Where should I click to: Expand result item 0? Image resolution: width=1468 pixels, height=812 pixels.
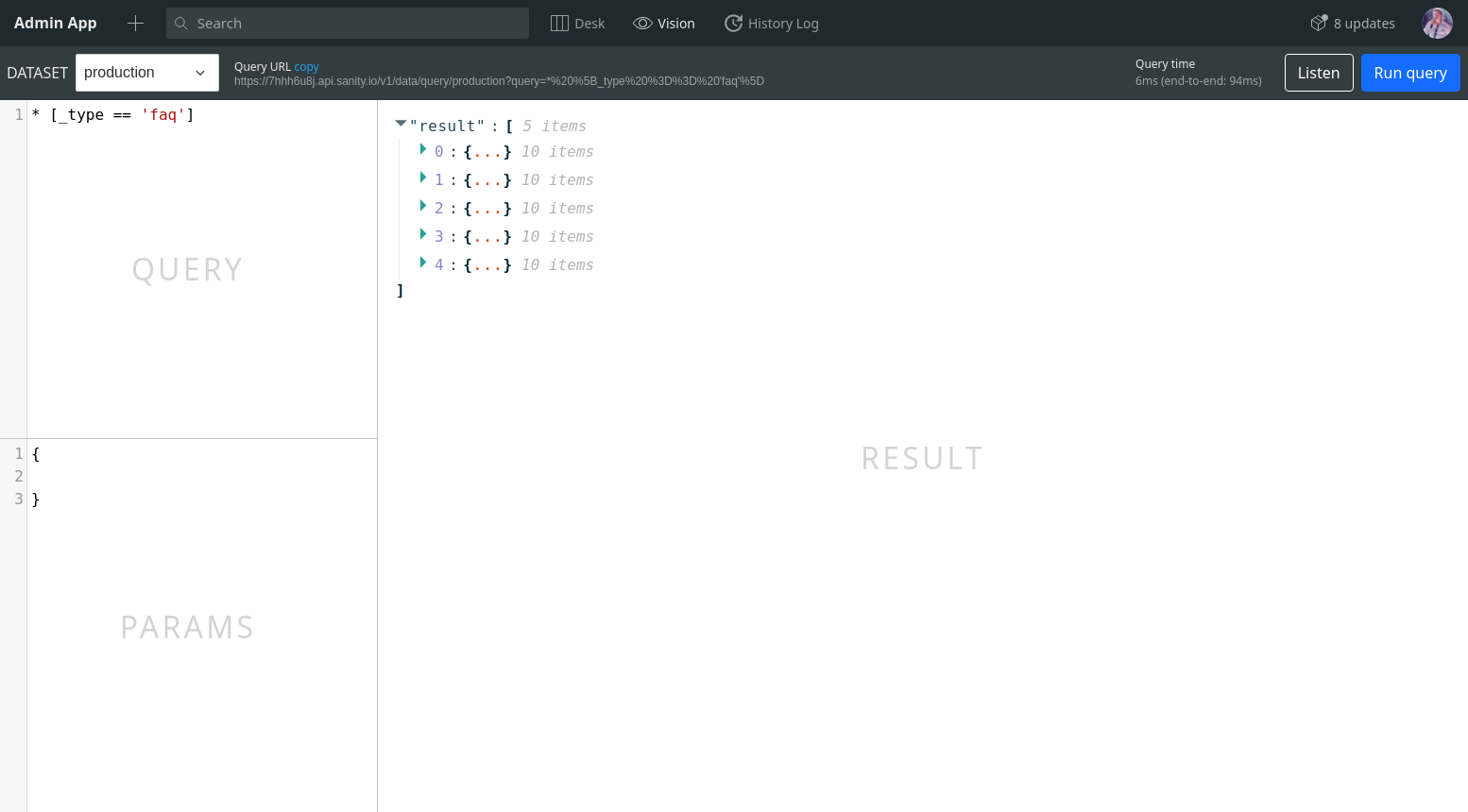(423, 149)
